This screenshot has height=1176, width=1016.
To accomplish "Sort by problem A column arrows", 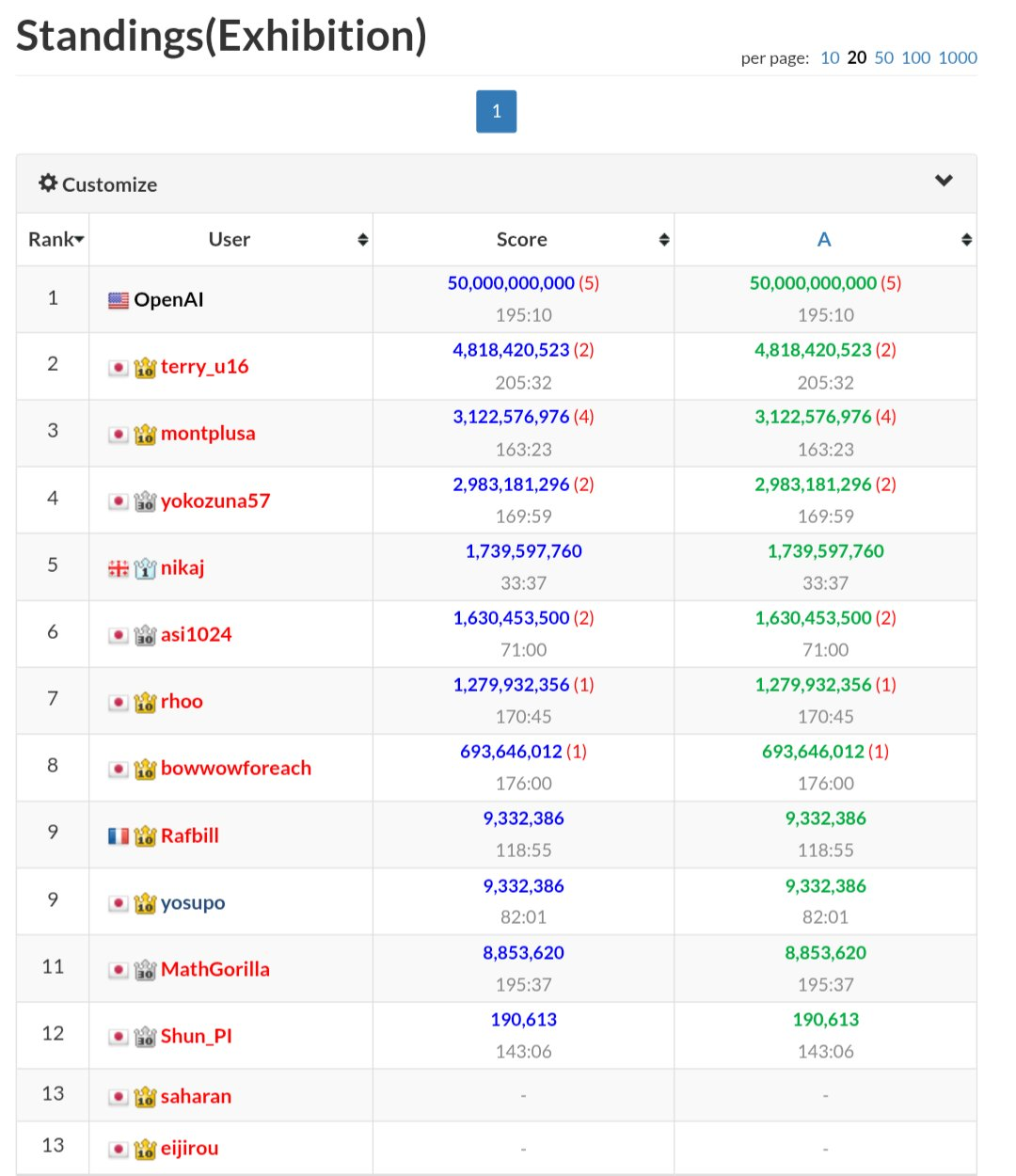I will pyautogui.click(x=966, y=240).
